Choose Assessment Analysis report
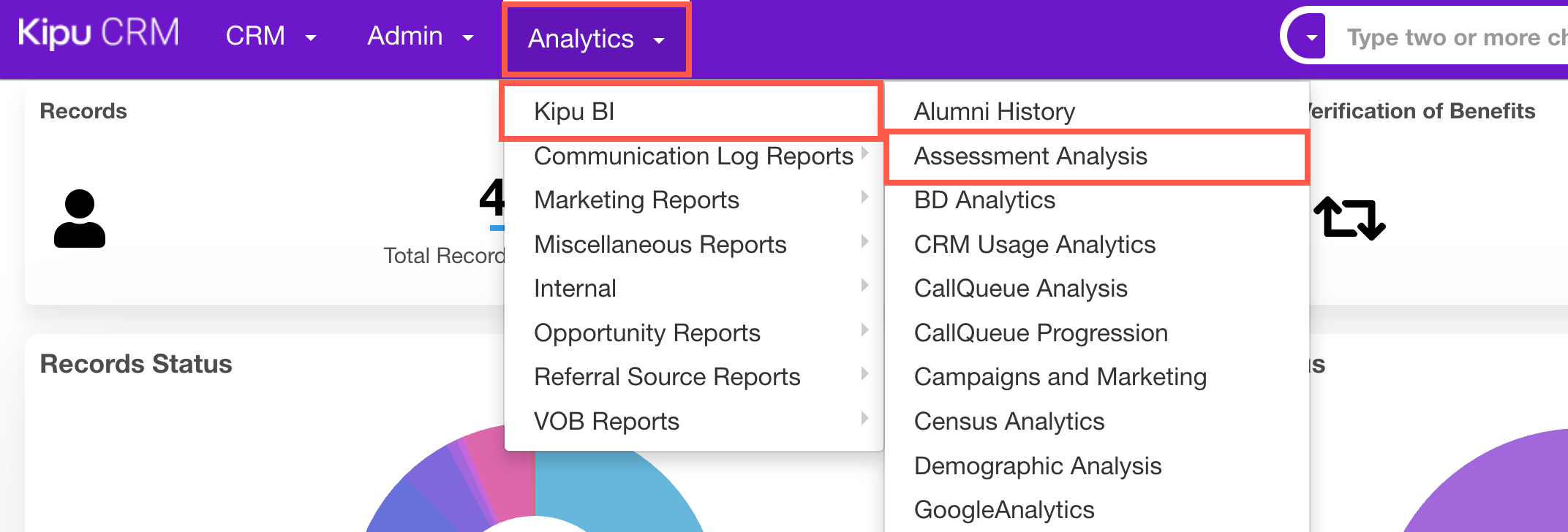The image size is (1568, 532). tap(1030, 156)
